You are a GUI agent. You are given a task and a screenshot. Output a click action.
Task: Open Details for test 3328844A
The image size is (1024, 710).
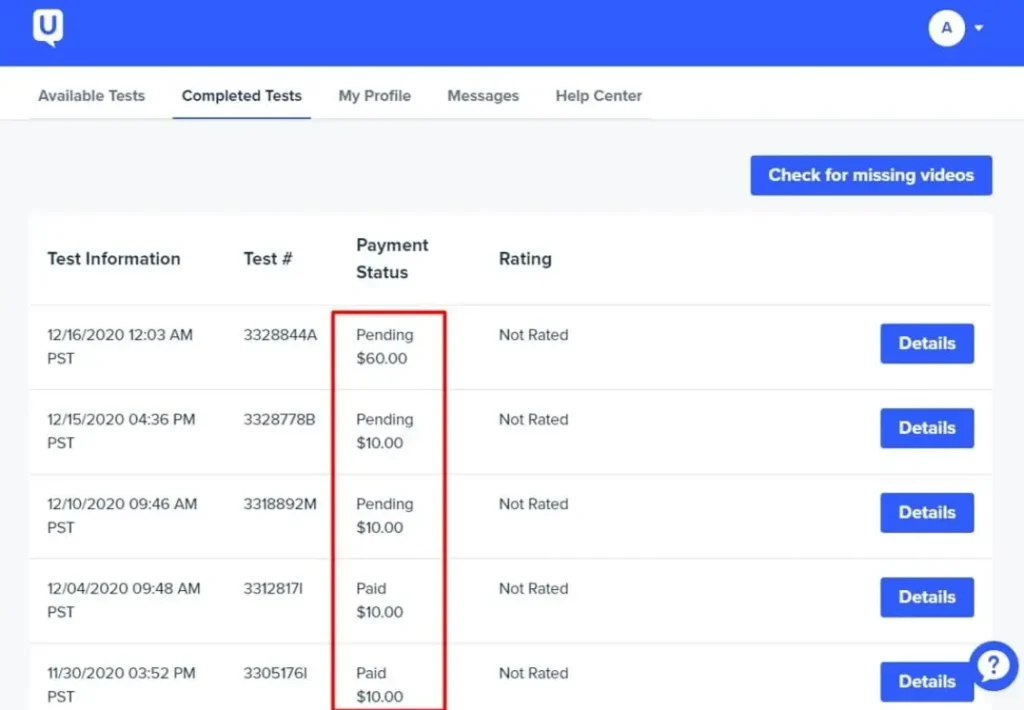pyautogui.click(x=927, y=344)
